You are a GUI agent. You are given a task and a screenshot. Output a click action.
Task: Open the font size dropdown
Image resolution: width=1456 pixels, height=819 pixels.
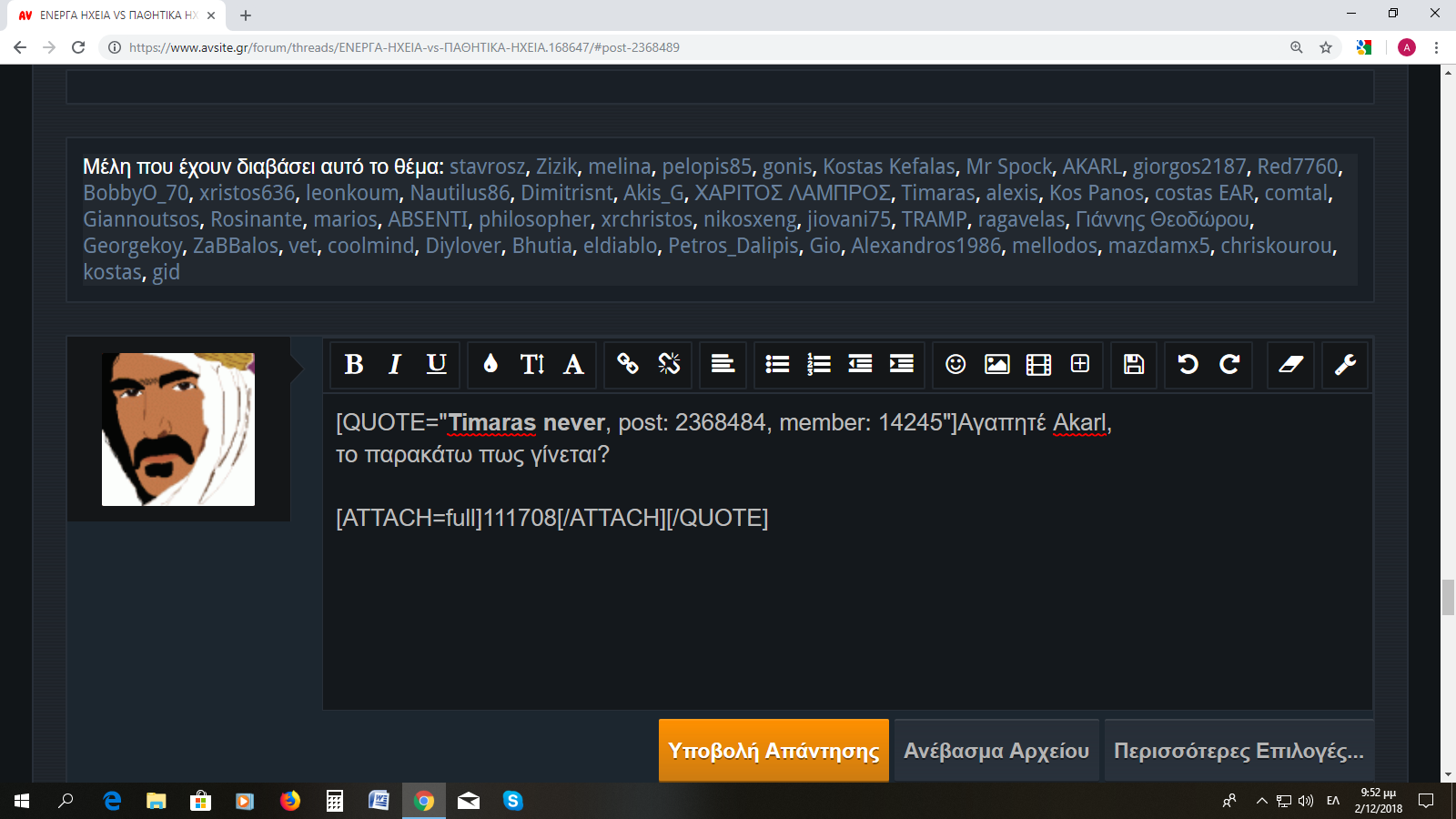532,365
